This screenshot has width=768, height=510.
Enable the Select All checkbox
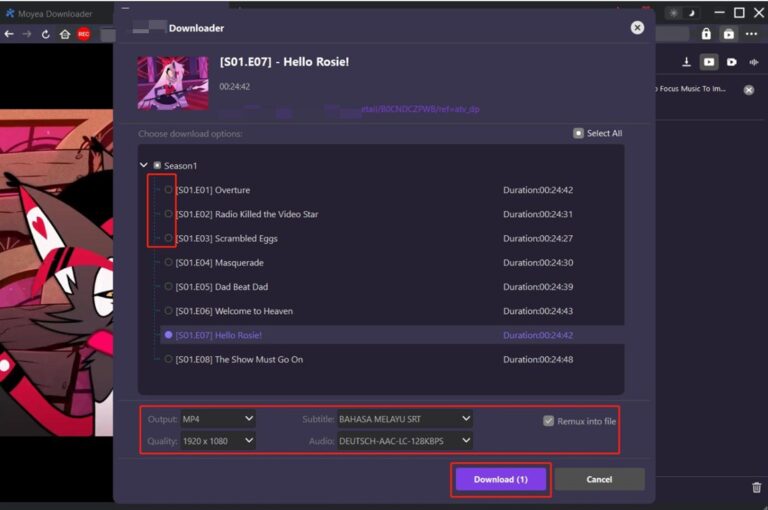click(578, 133)
